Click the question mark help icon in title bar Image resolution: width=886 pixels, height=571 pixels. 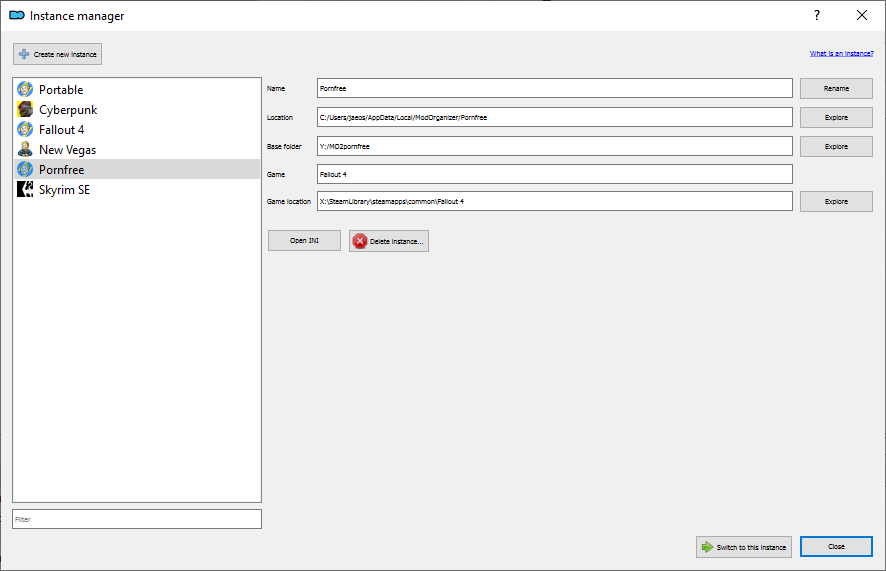(x=817, y=15)
